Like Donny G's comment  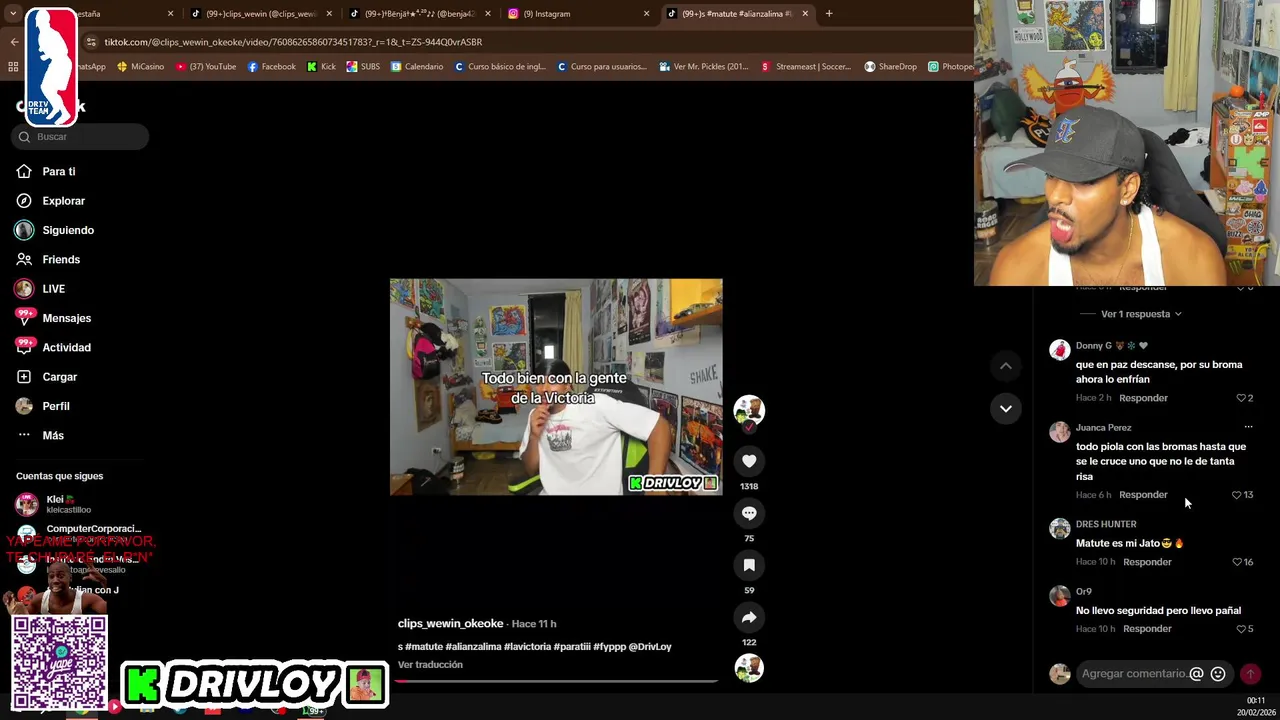tap(1245, 398)
